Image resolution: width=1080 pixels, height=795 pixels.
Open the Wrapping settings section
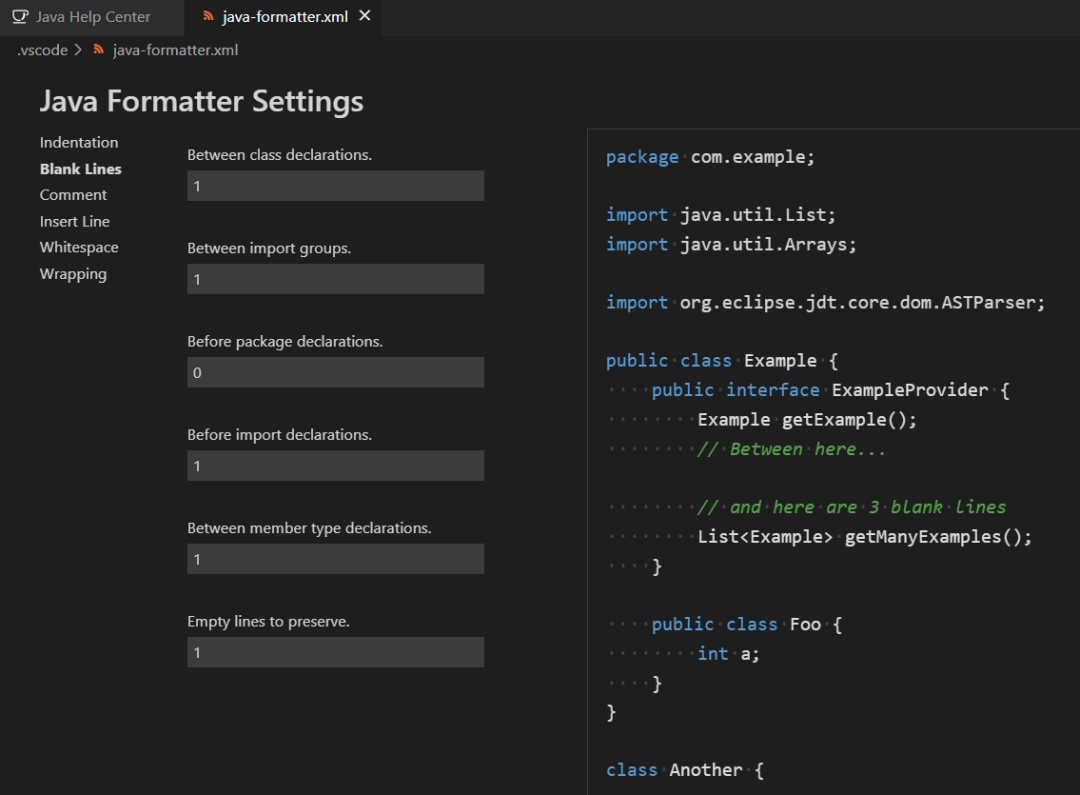click(x=73, y=273)
